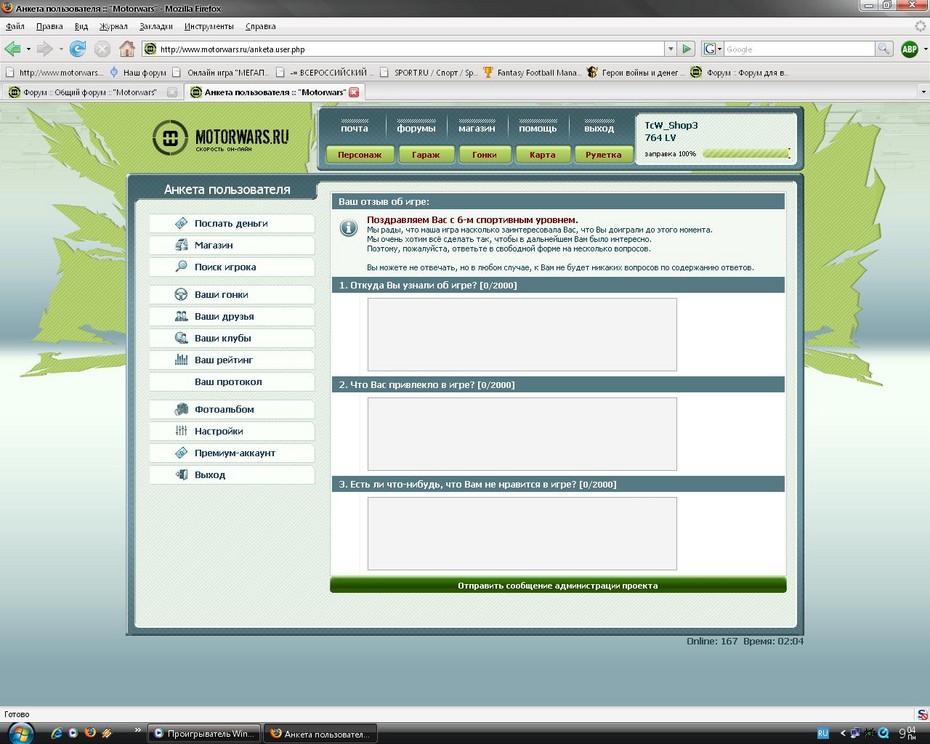The image size is (930, 744).
Task: Click выход in the top navigation
Action: pos(598,128)
